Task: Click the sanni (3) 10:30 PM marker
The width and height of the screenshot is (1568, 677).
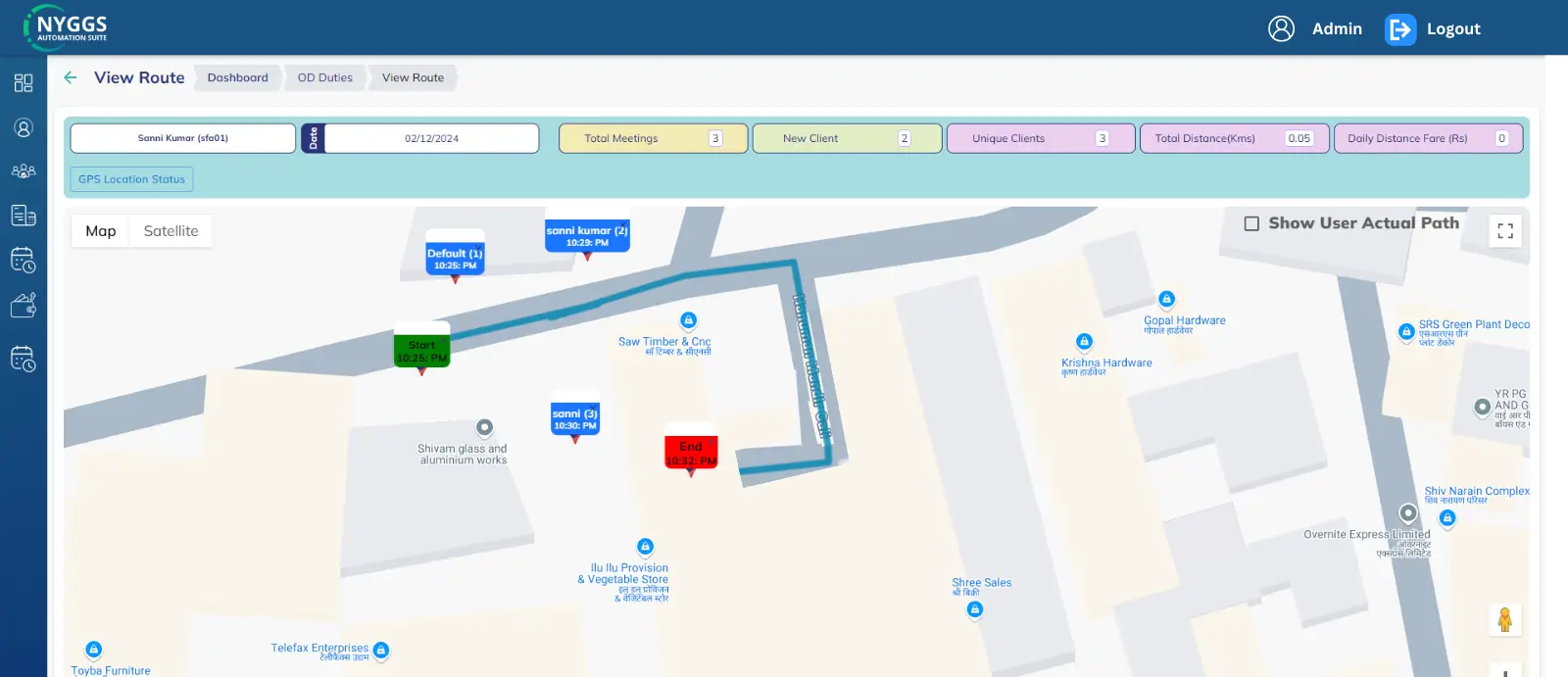Action: click(x=575, y=419)
